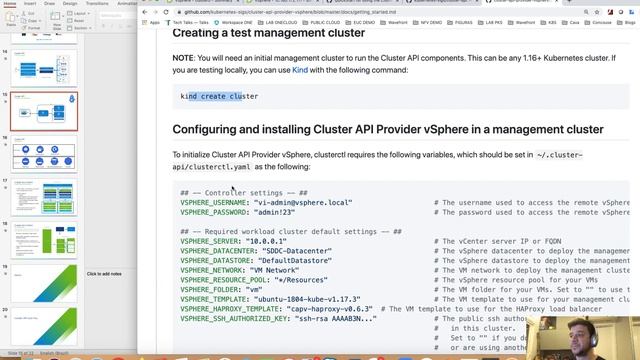
Task: Click the VSPHERE_RESOURCE_POOL line
Action: (254, 280)
